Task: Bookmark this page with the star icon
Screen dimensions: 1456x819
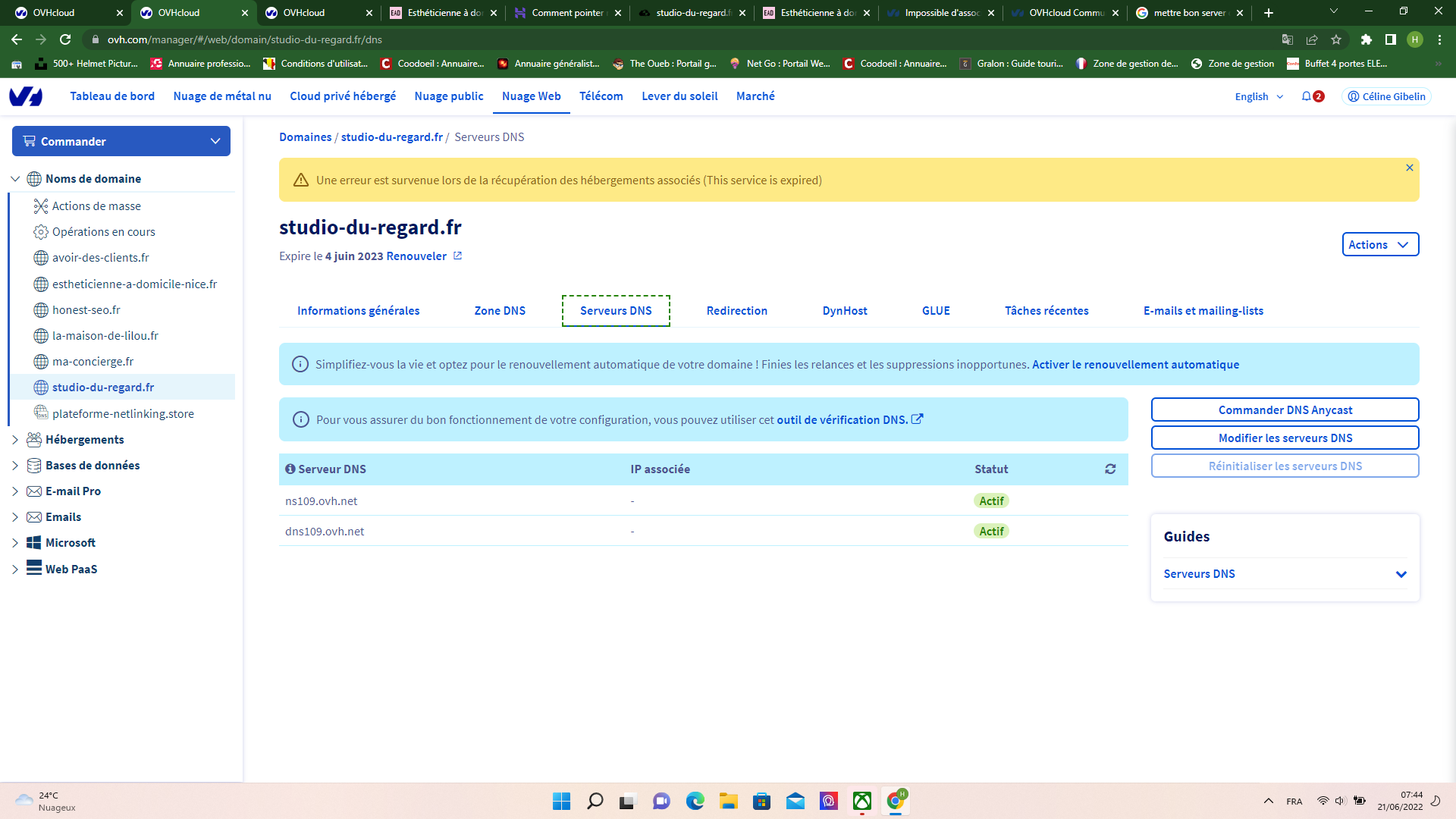Action: click(x=1336, y=39)
